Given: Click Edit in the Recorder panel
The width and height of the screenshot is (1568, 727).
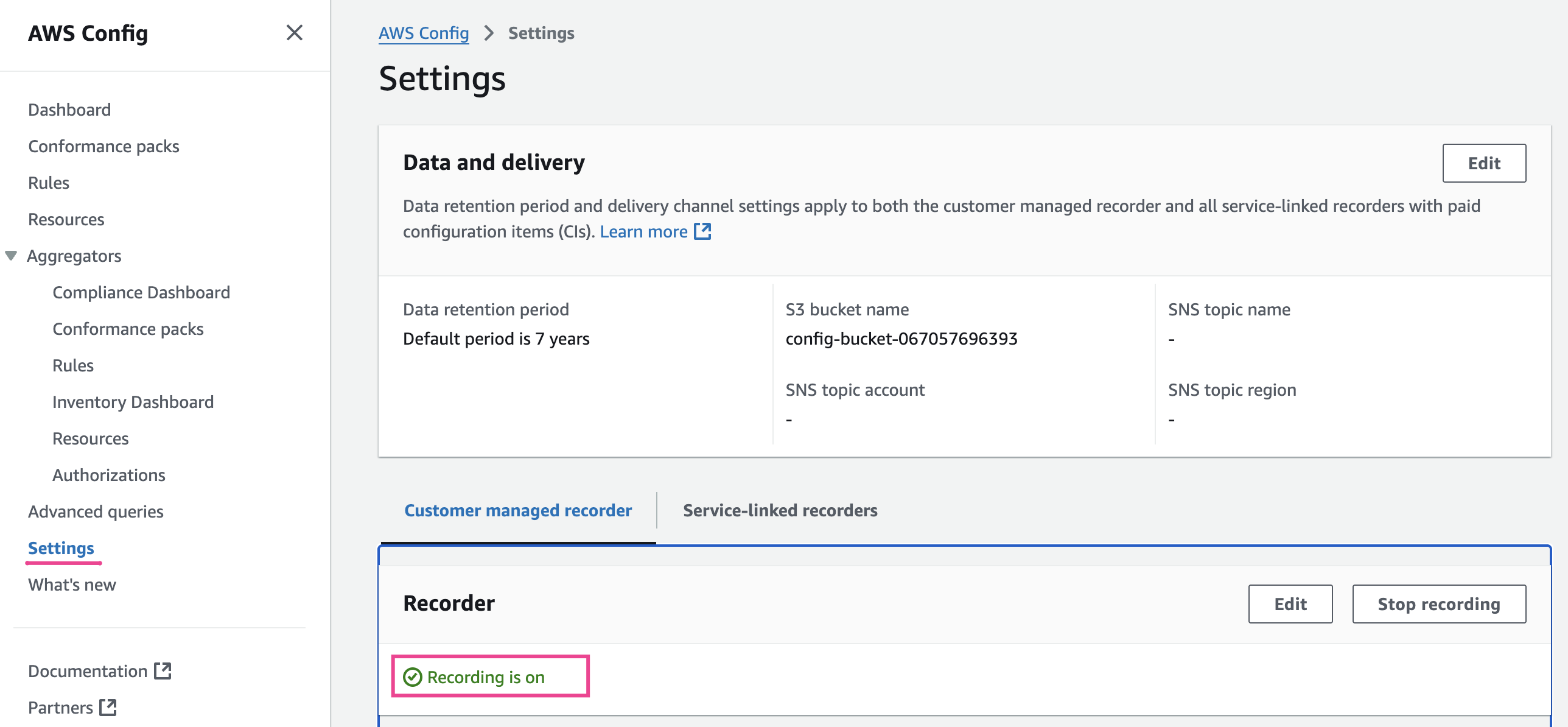Looking at the screenshot, I should click(1290, 604).
